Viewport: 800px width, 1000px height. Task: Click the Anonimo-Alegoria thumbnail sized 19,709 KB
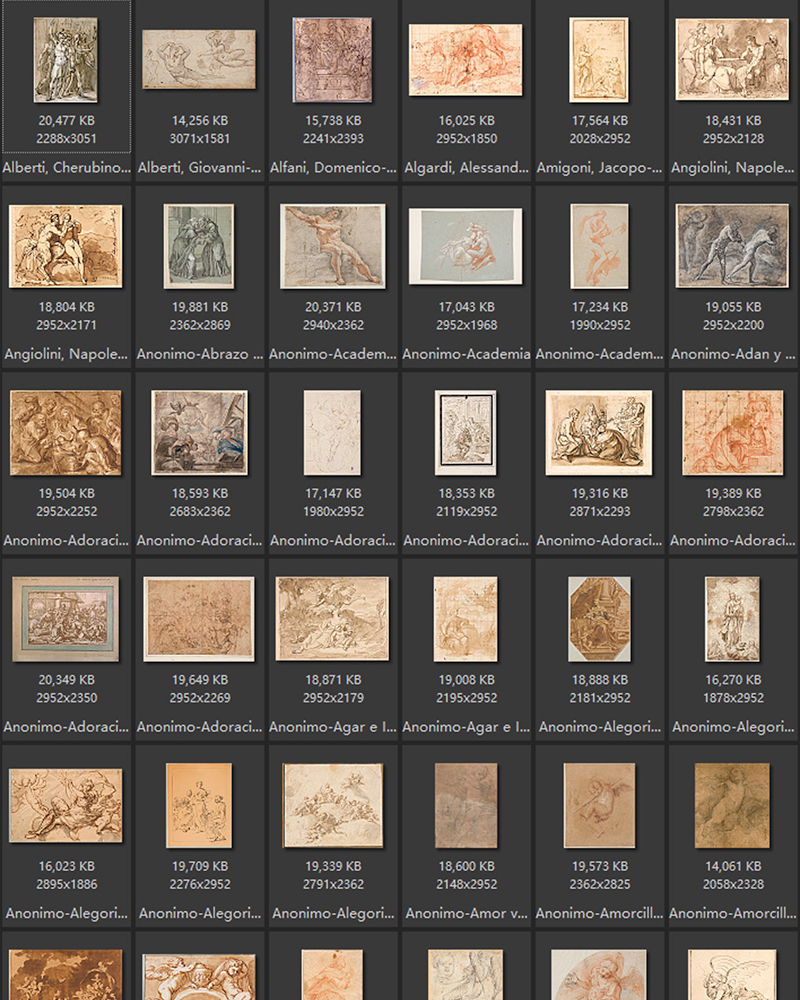coord(199,805)
